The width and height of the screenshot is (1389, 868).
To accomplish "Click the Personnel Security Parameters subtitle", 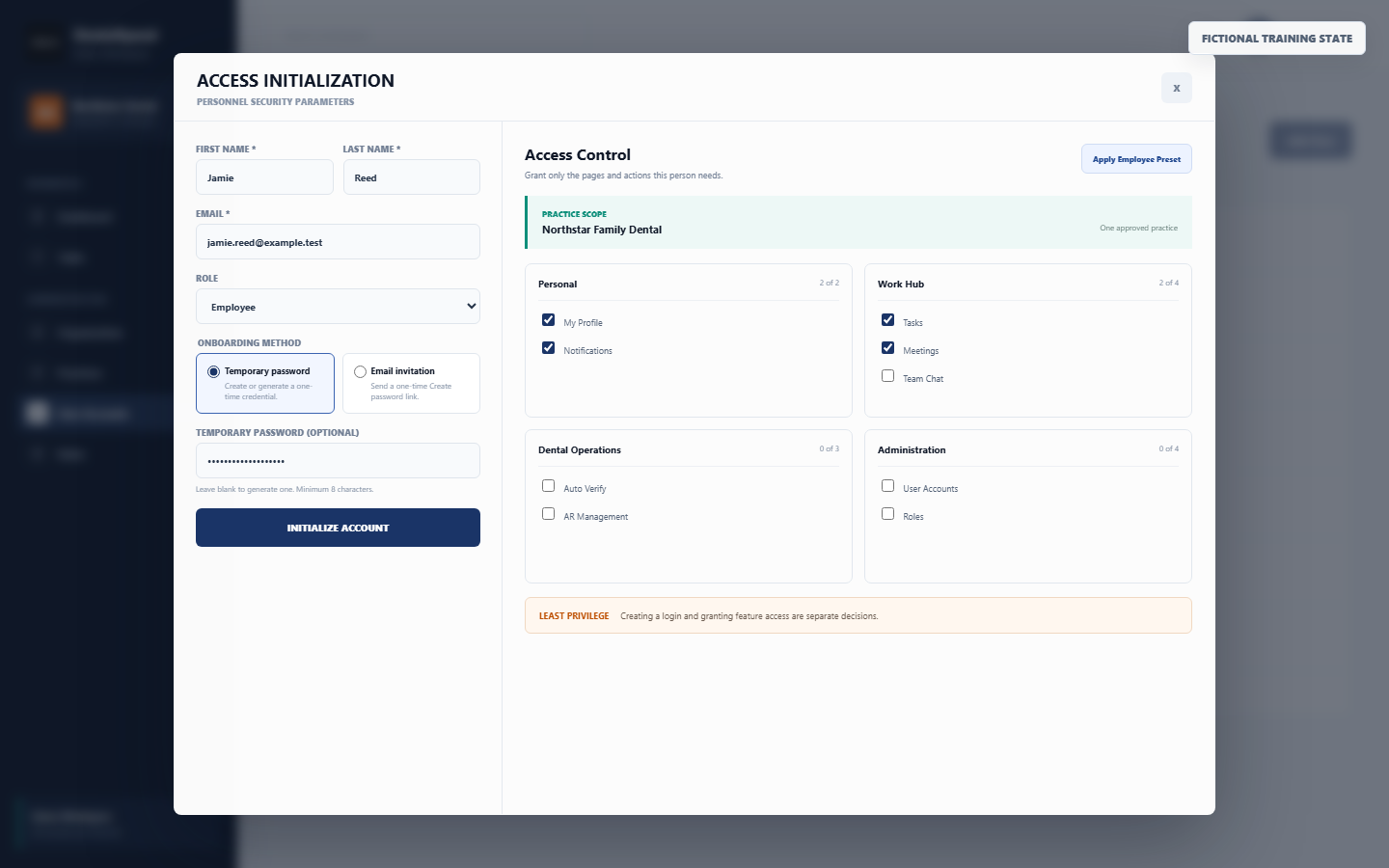I will (x=276, y=102).
